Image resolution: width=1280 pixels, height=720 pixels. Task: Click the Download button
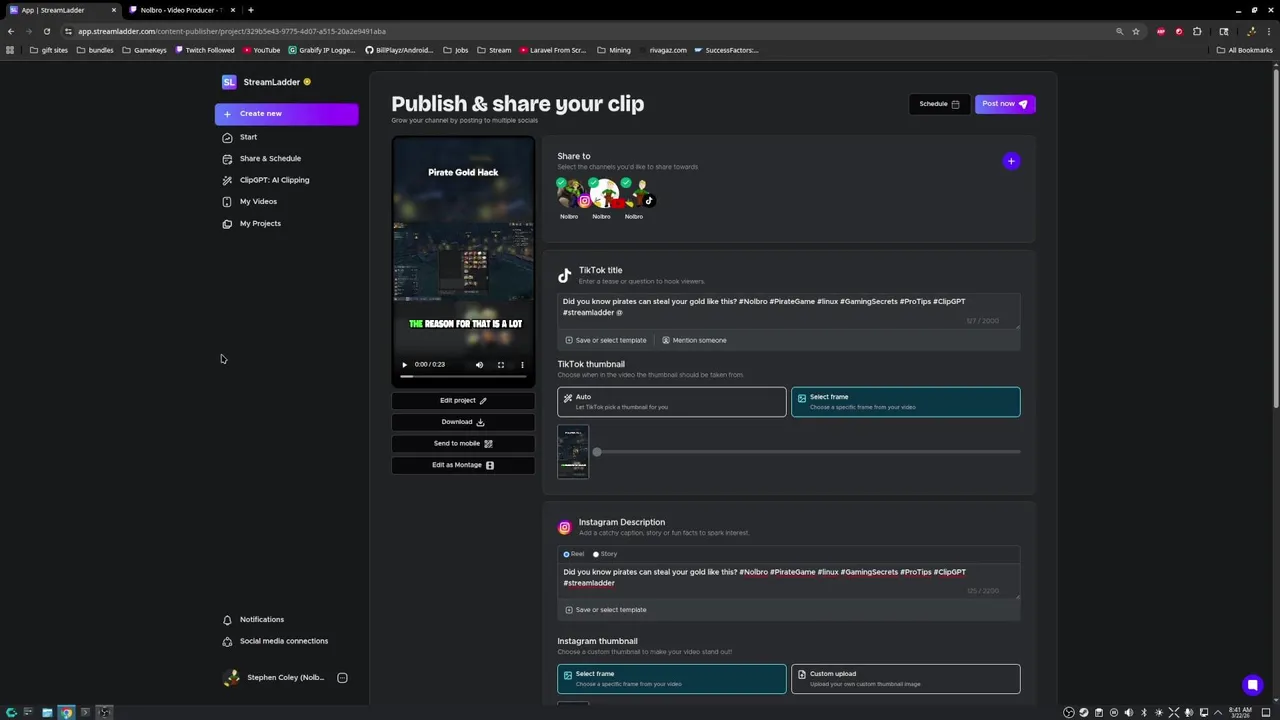(x=463, y=422)
